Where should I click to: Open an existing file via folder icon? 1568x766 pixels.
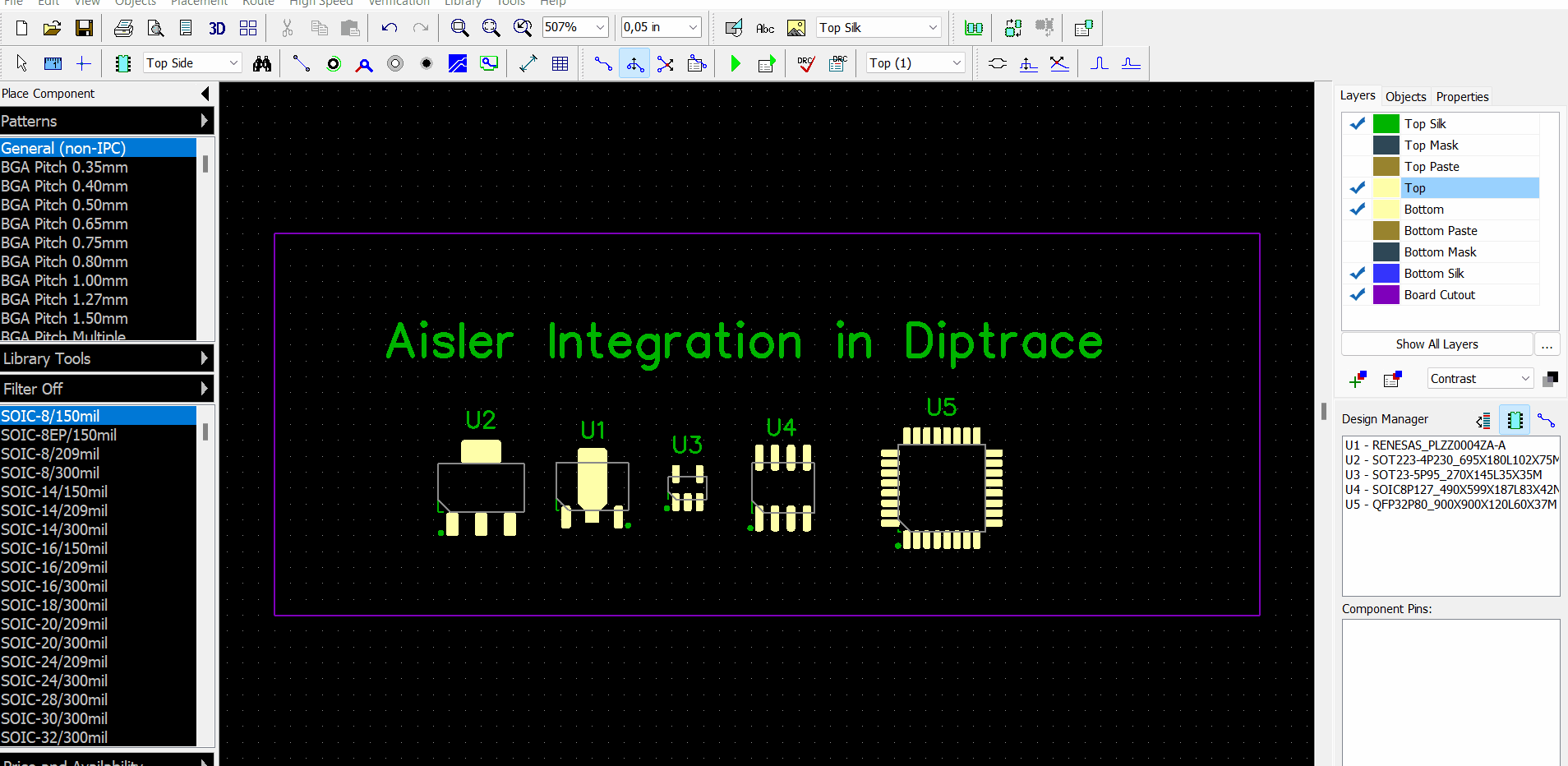pos(53,28)
